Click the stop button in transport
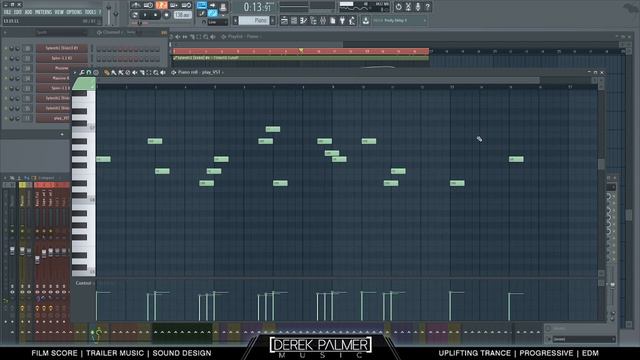640x360 pixels. pos(156,15)
